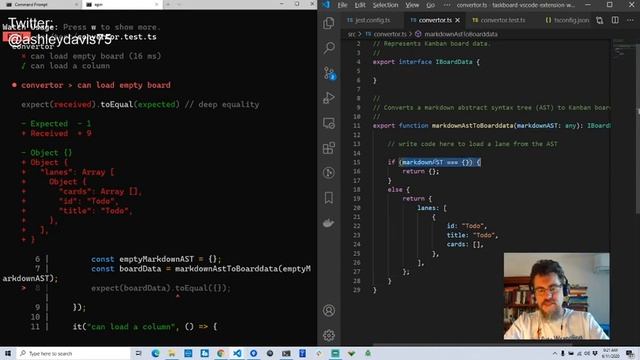Switch to the convertor.test.ts tab

point(503,20)
